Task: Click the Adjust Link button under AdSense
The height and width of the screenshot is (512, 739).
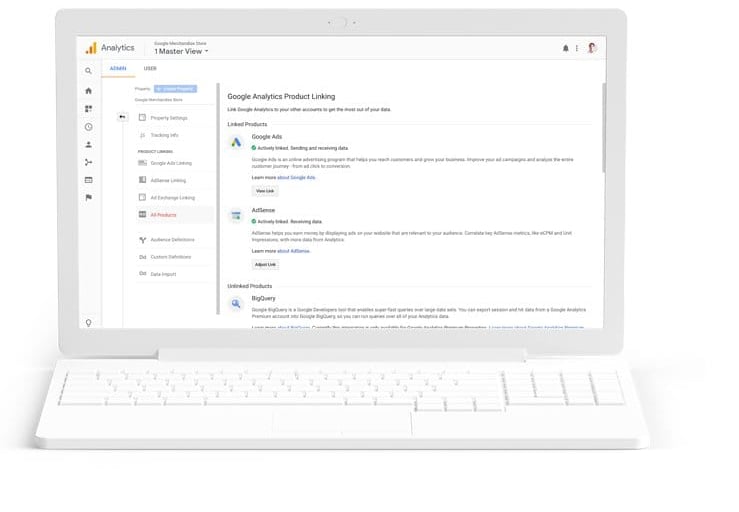Action: pos(265,264)
